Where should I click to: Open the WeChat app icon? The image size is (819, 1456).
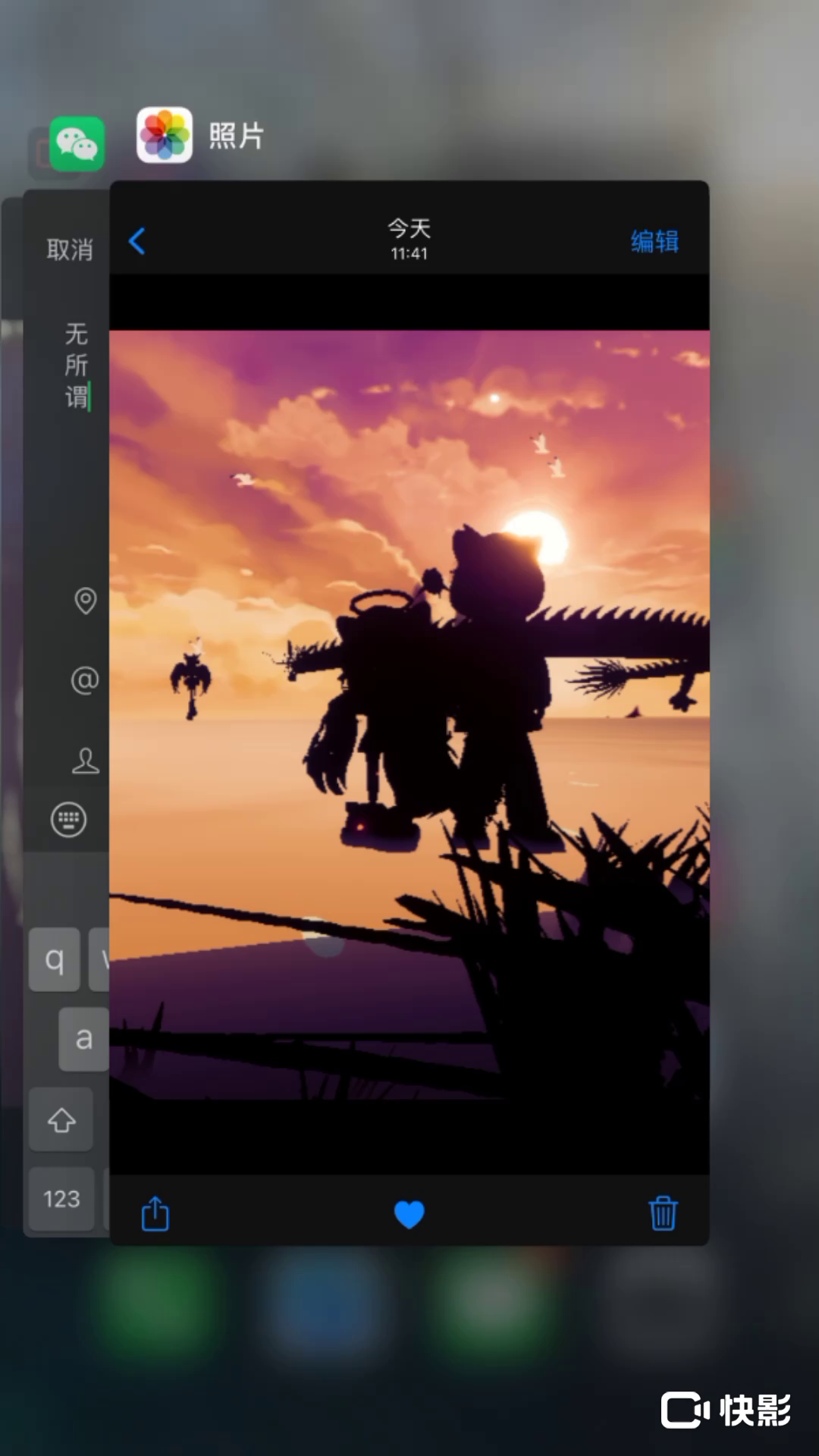(x=77, y=143)
